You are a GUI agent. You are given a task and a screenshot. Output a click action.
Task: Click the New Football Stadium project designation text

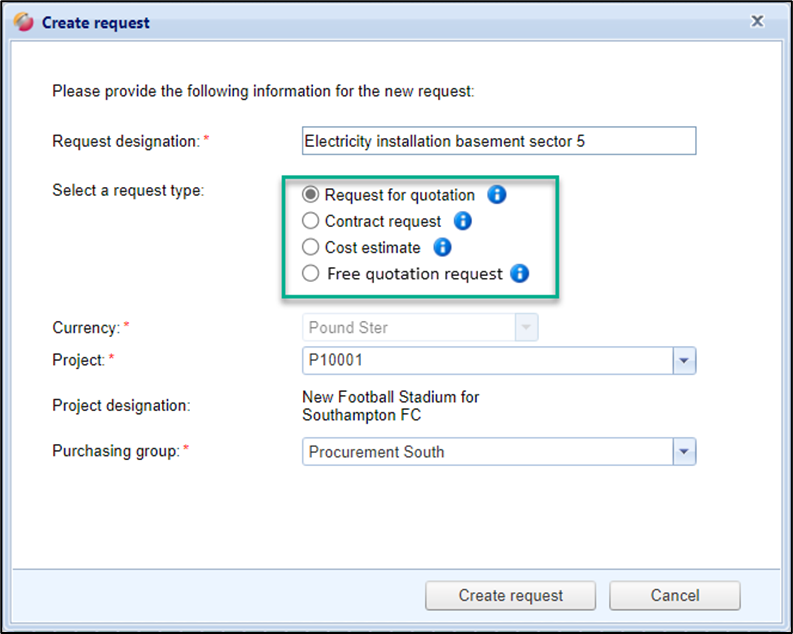(390, 405)
